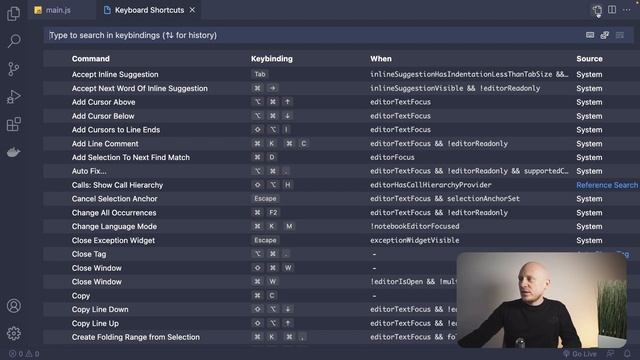Screen dimensions: 640x360
Task: Open the More Actions ellipsis menu
Action: [x=627, y=10]
